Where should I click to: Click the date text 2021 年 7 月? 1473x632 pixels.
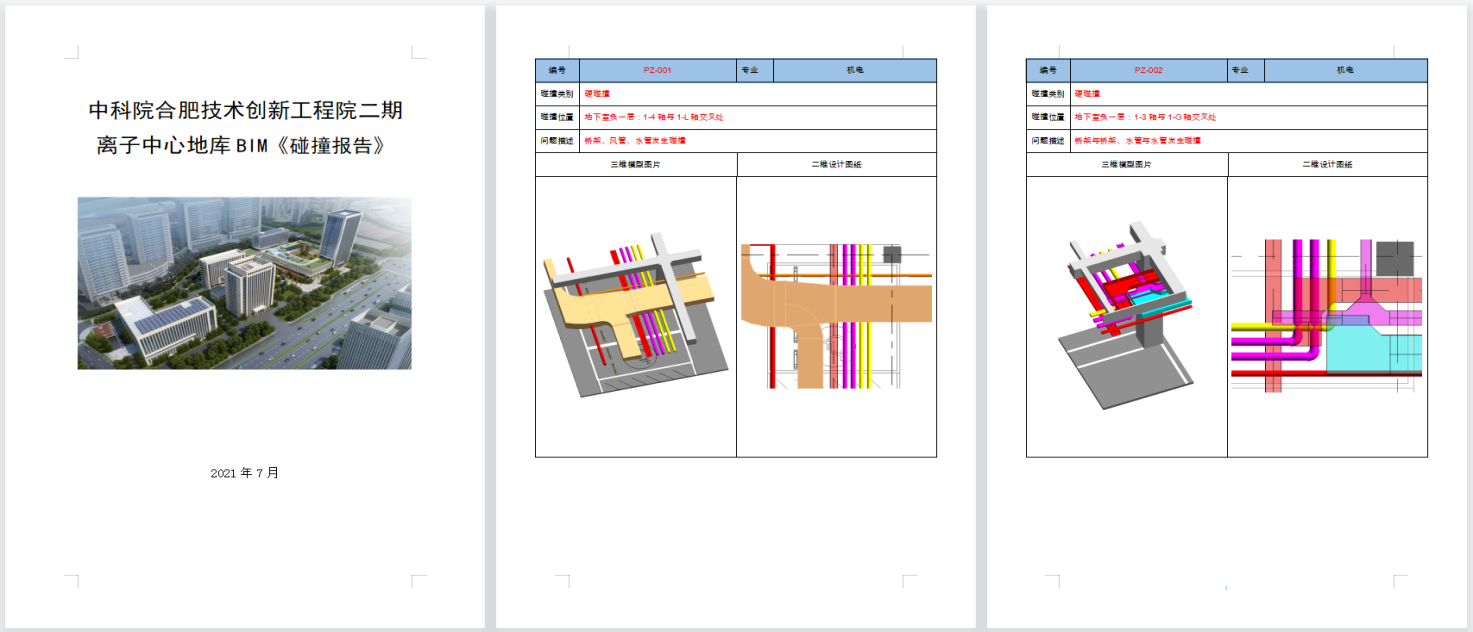point(245,473)
